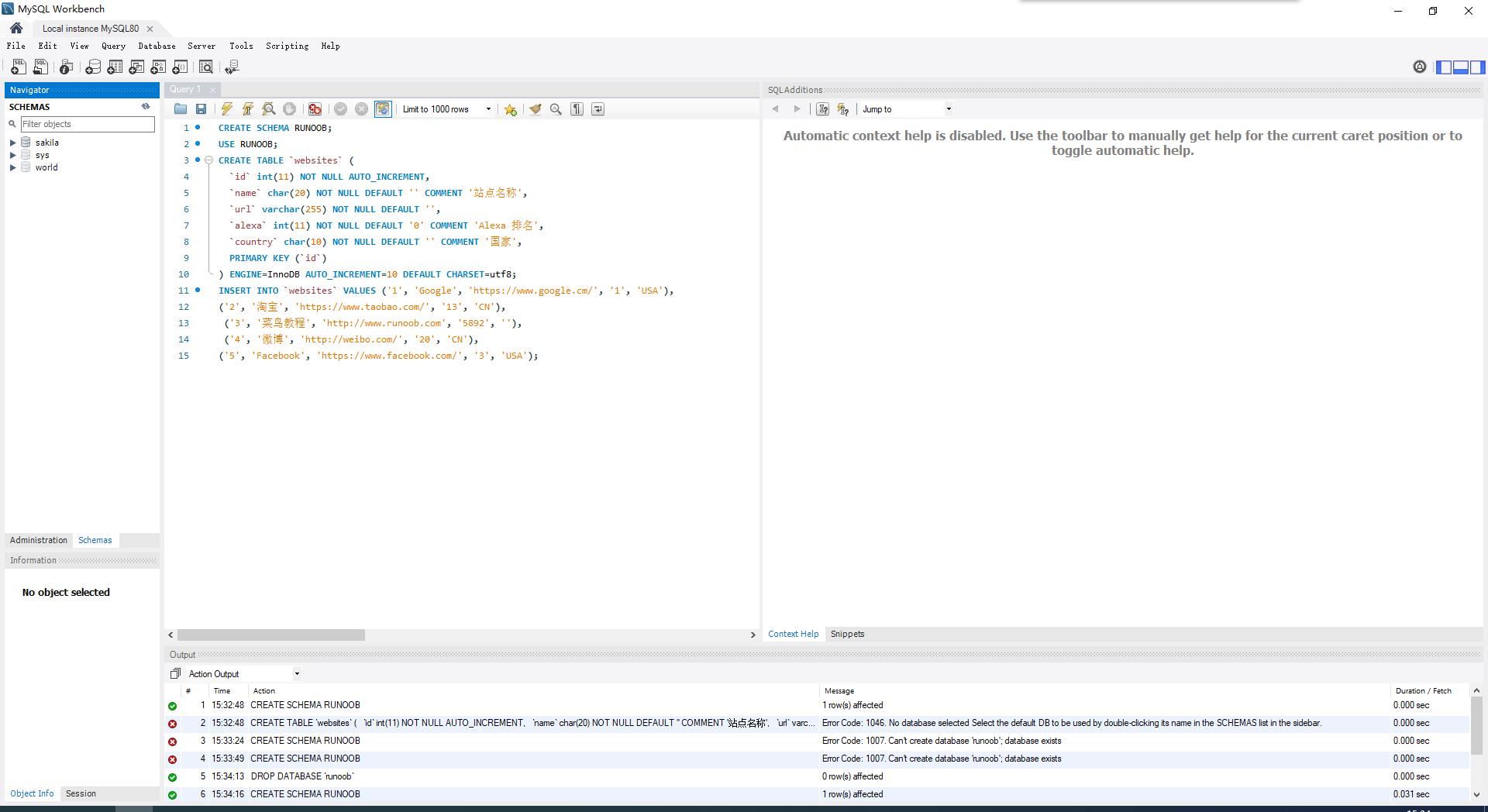Viewport: 1488px width, 812px height.
Task: Execute the script with lightning bolt
Action: [x=227, y=109]
